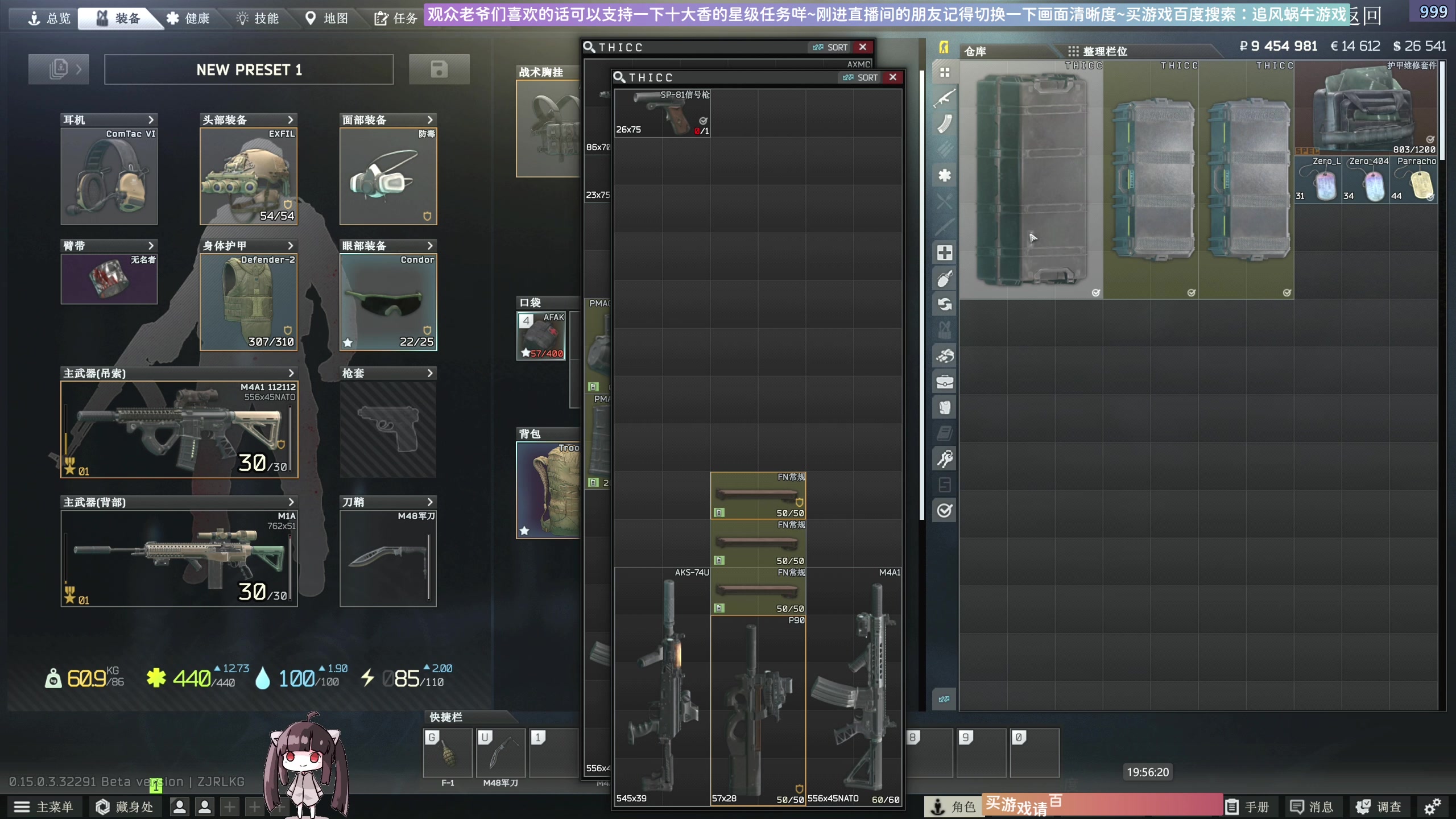Click the resize icon at stash sidebar bottom

pyautogui.click(x=944, y=699)
